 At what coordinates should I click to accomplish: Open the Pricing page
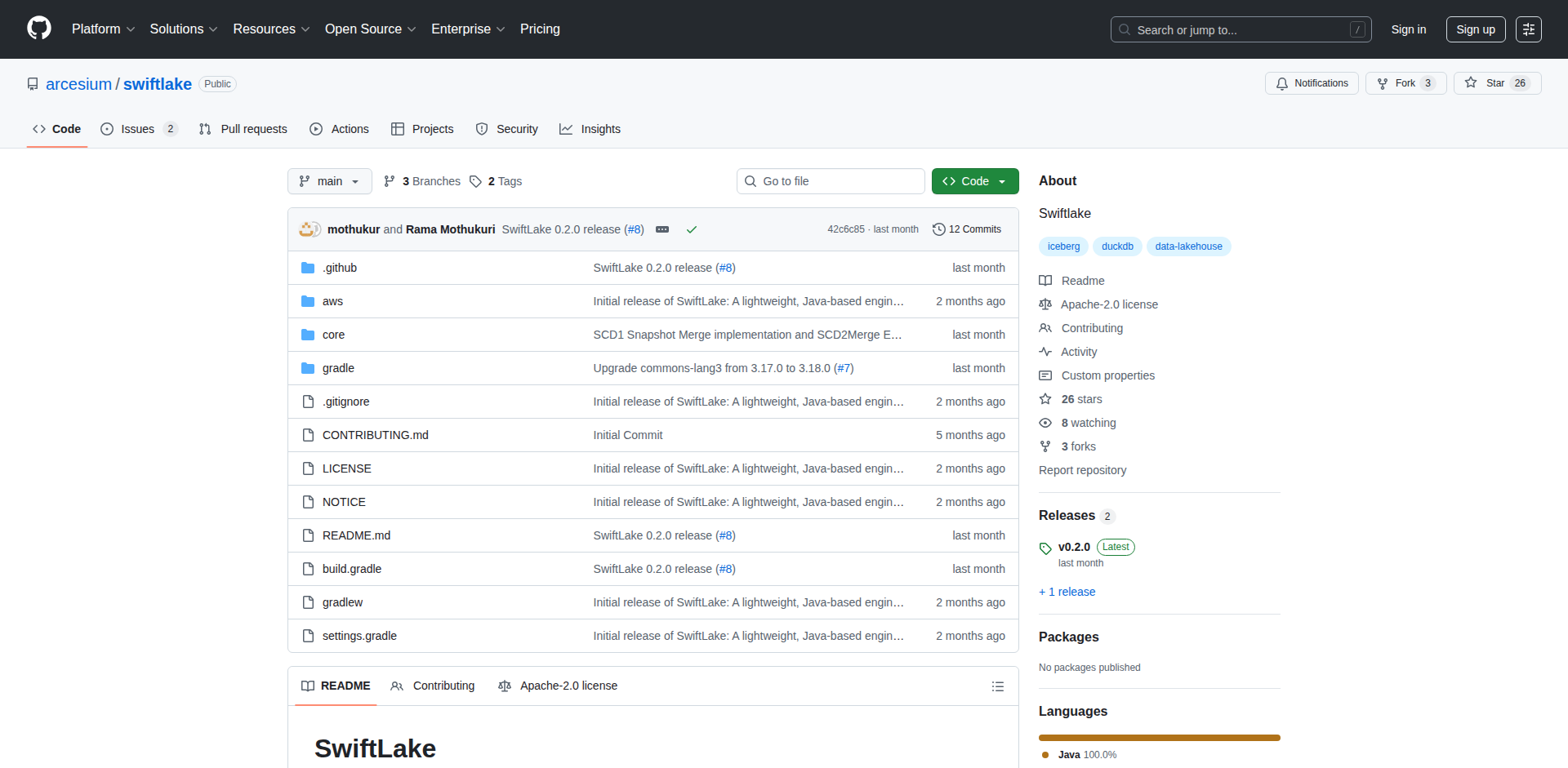coord(540,29)
